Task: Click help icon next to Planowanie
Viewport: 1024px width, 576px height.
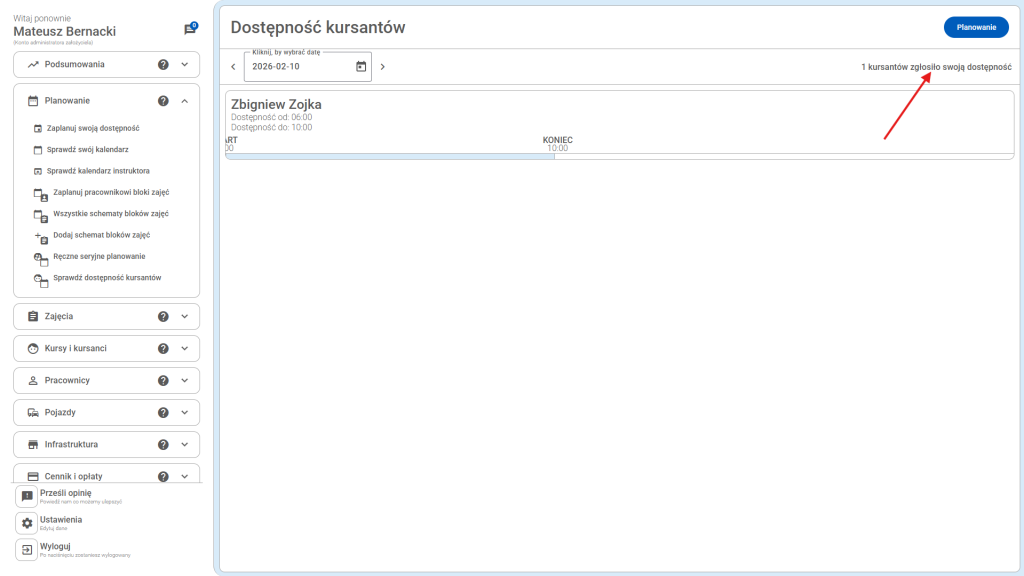Action: 163,101
